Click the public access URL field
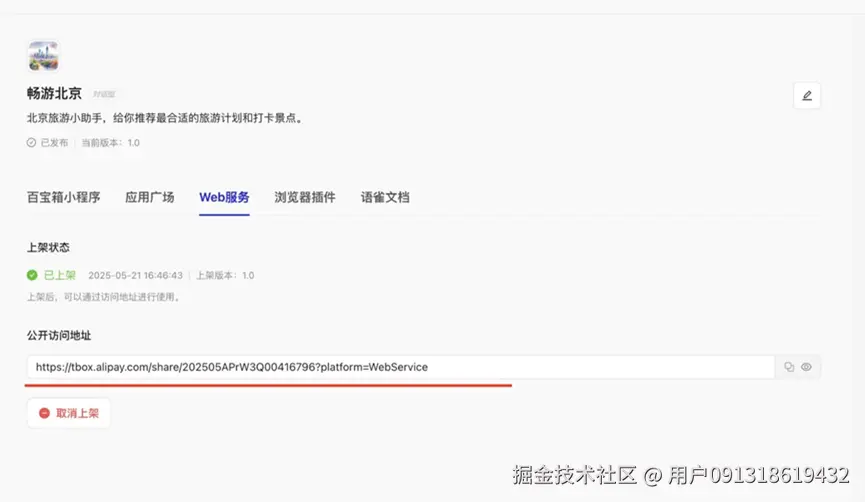This screenshot has width=865, height=502. pos(401,367)
